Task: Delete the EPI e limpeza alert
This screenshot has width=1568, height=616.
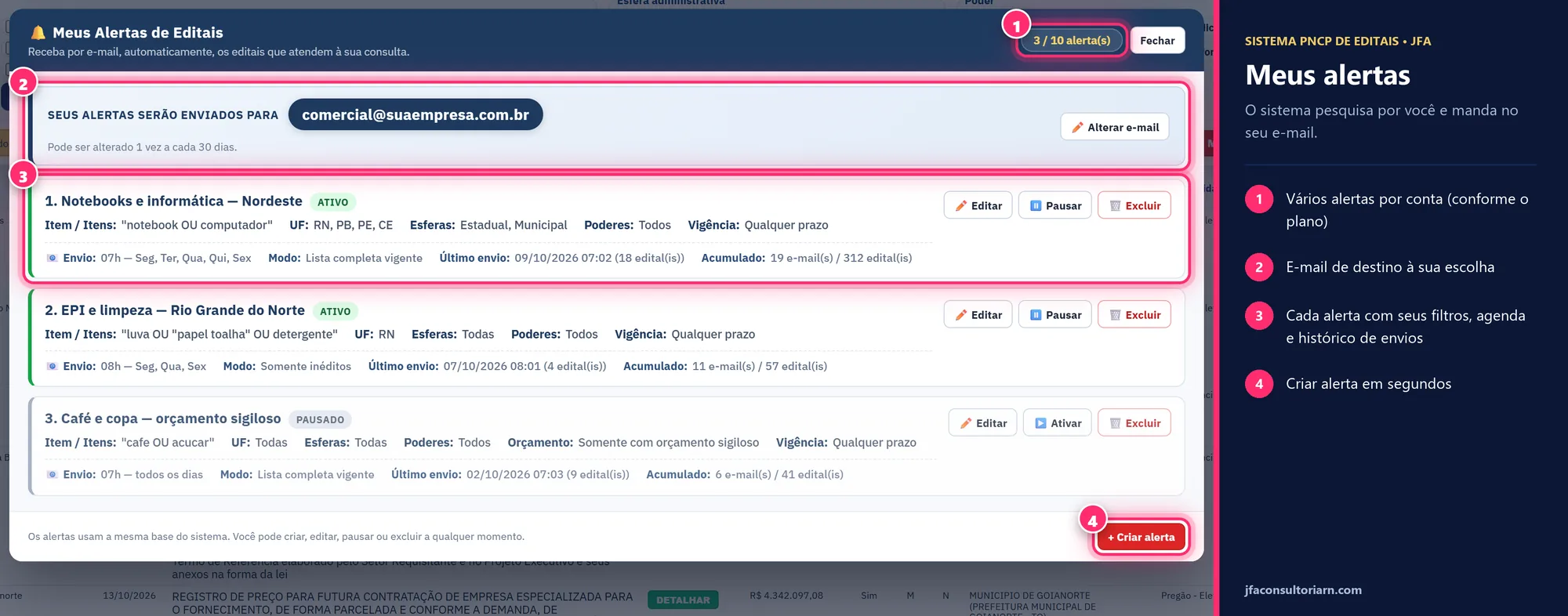Action: [1134, 314]
